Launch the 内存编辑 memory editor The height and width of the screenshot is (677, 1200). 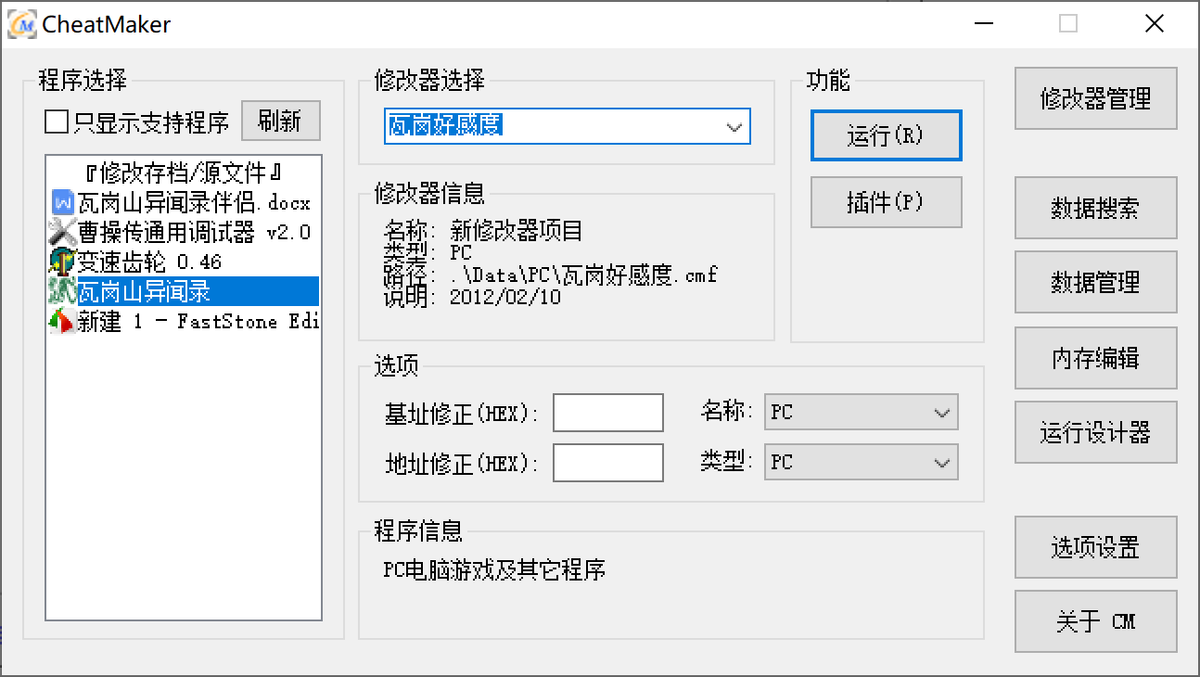1095,358
